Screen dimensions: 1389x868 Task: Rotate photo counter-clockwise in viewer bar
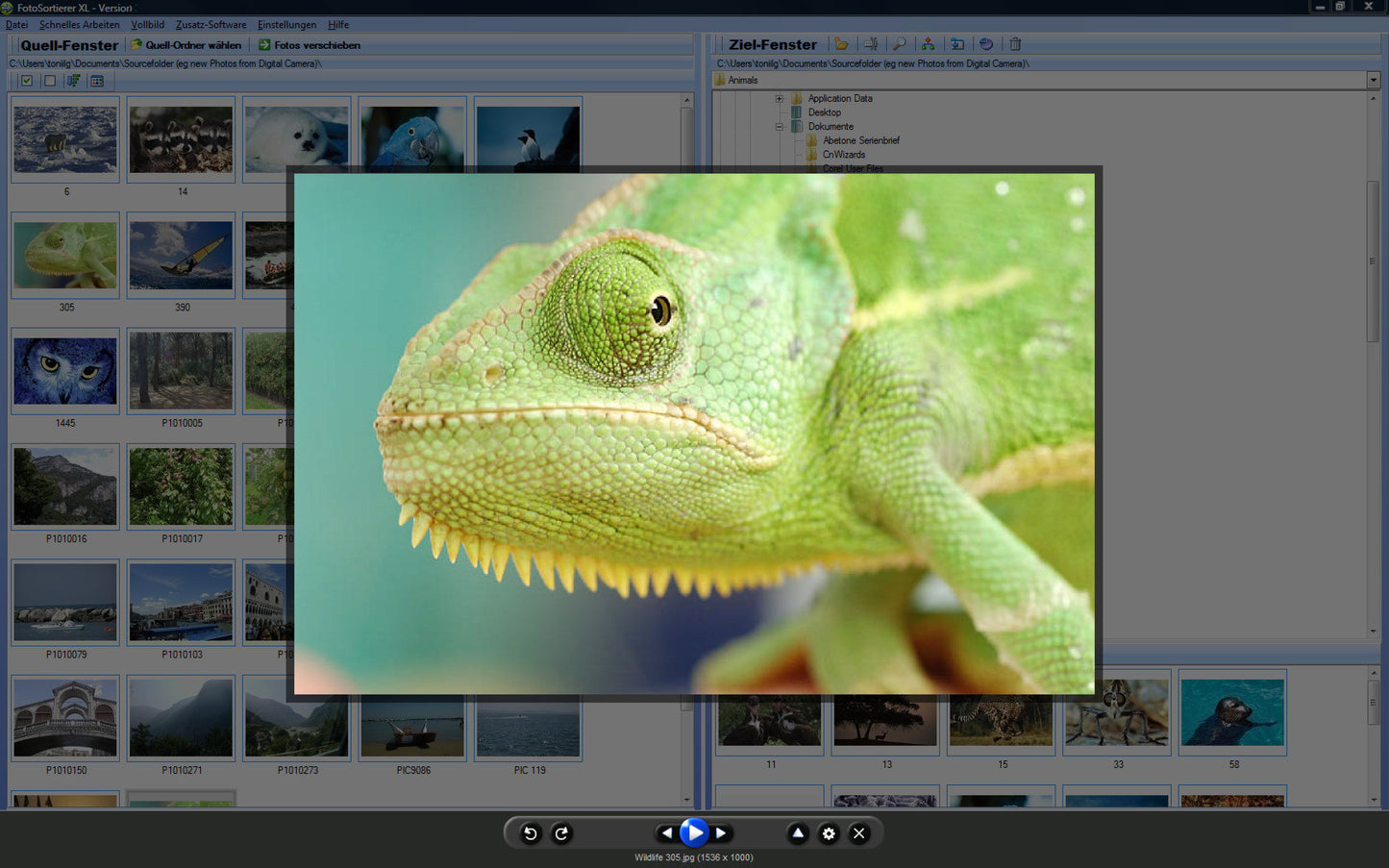tap(530, 833)
